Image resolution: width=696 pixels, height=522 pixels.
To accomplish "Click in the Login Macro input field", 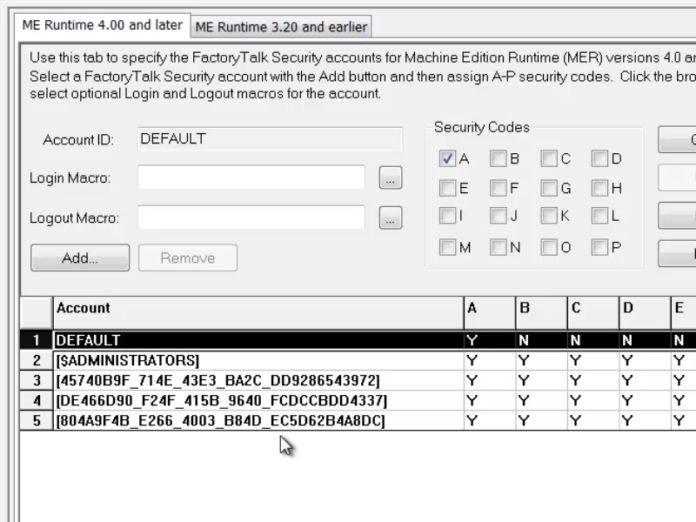I will coord(251,179).
